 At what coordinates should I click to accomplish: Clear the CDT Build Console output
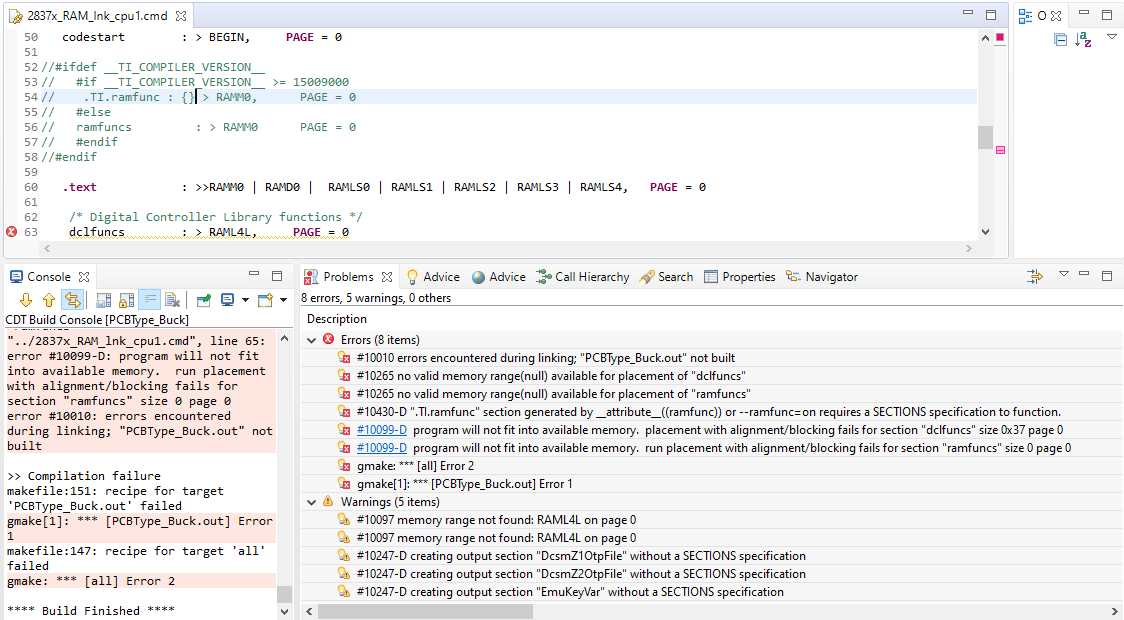pyautogui.click(x=171, y=300)
